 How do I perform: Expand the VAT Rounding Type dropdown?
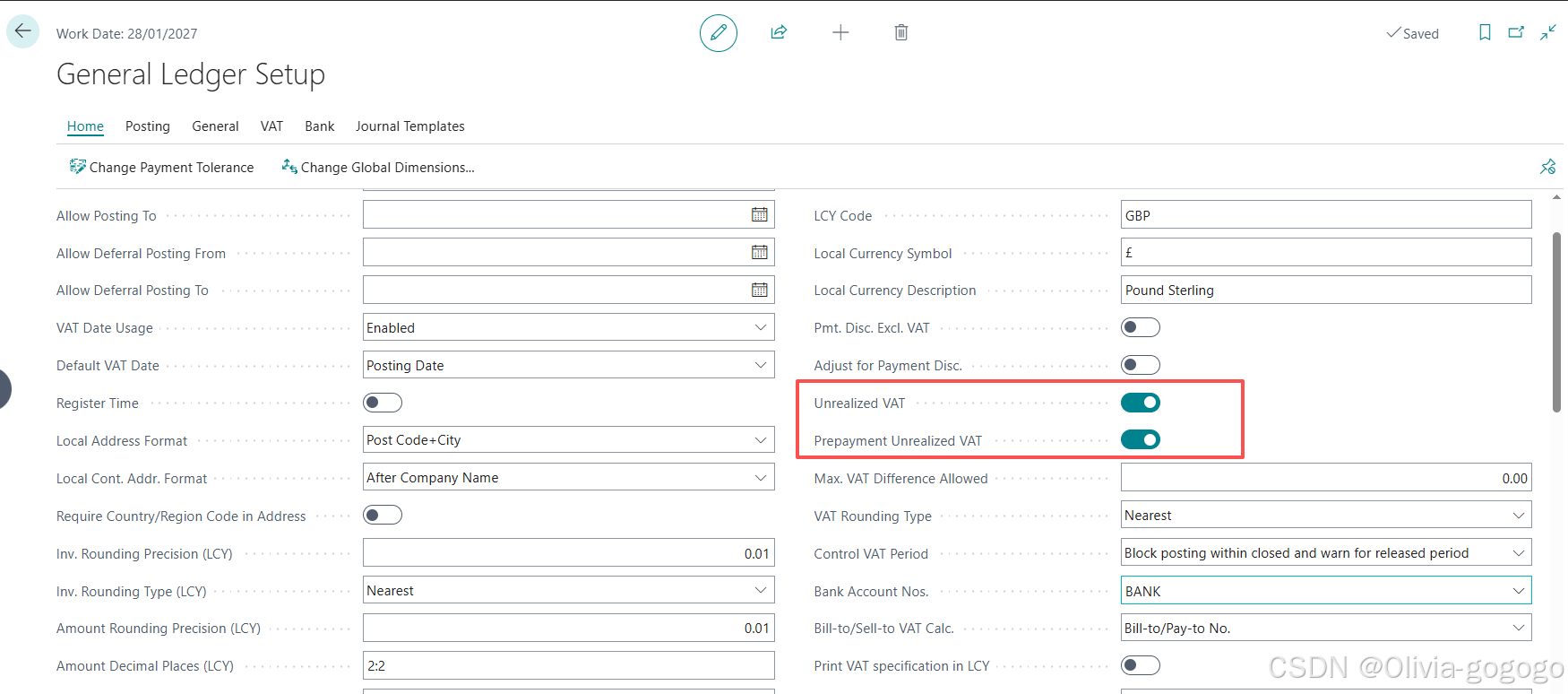coord(1519,516)
